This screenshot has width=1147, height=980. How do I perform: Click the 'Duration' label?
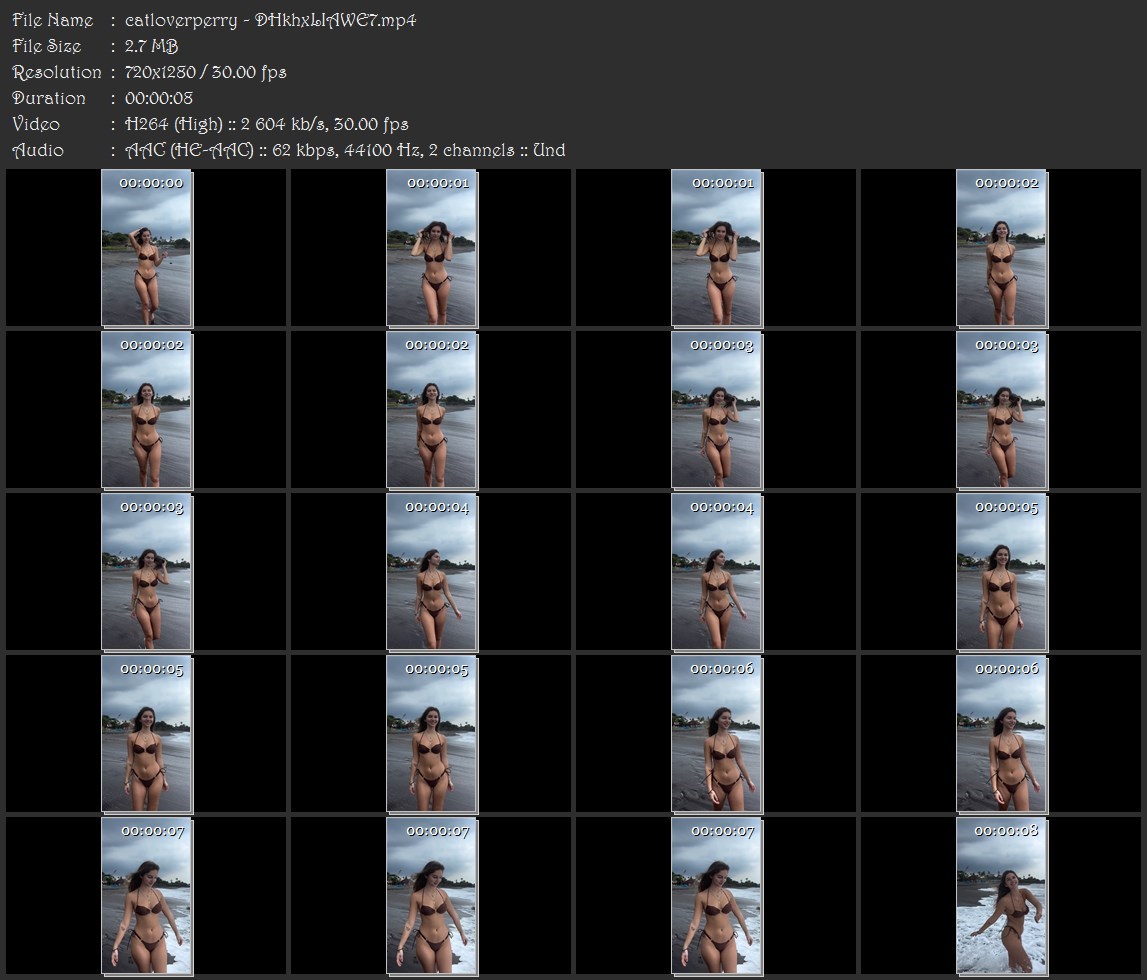(x=48, y=98)
